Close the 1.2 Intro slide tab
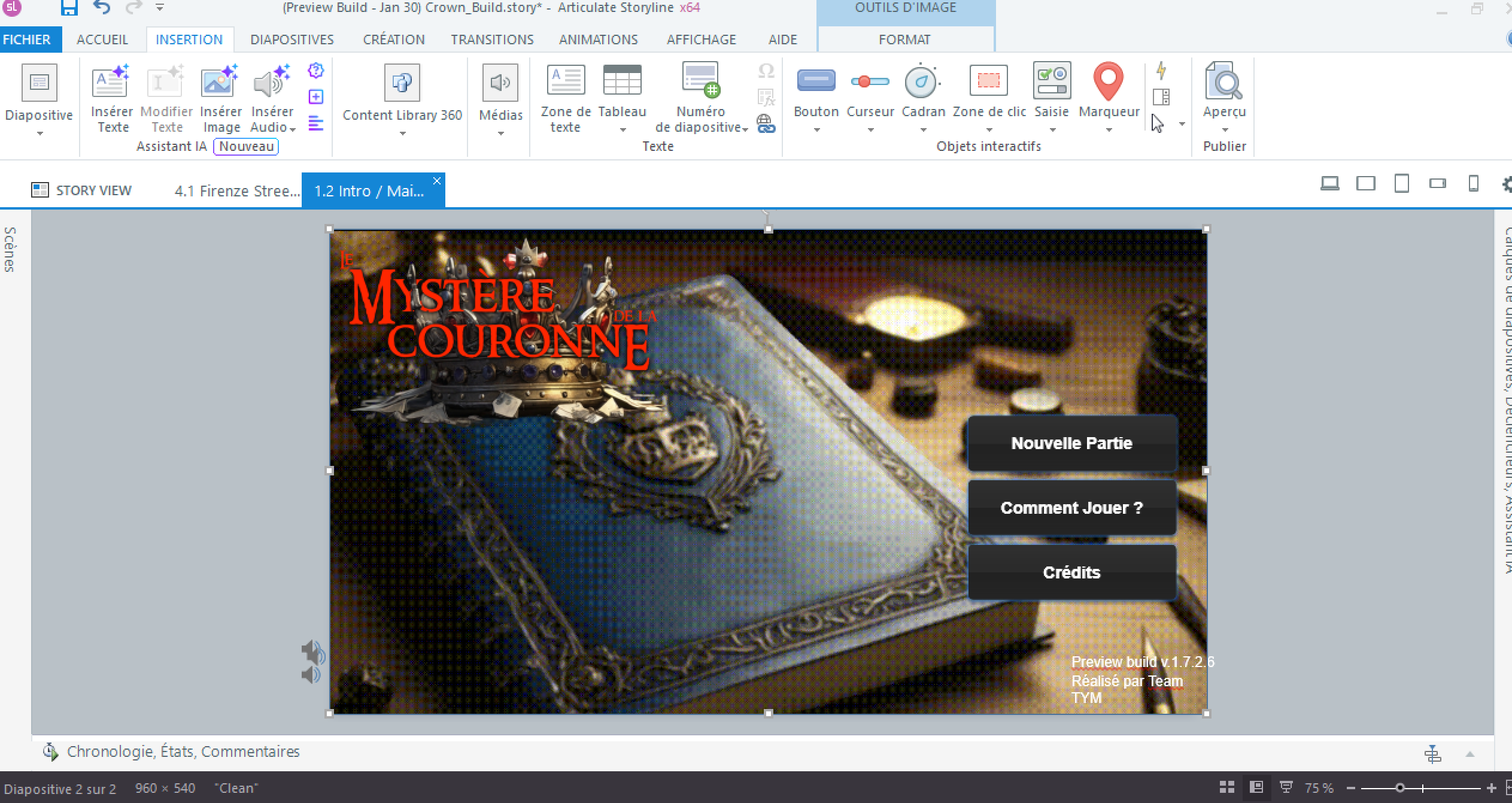1512x803 pixels. [x=437, y=181]
